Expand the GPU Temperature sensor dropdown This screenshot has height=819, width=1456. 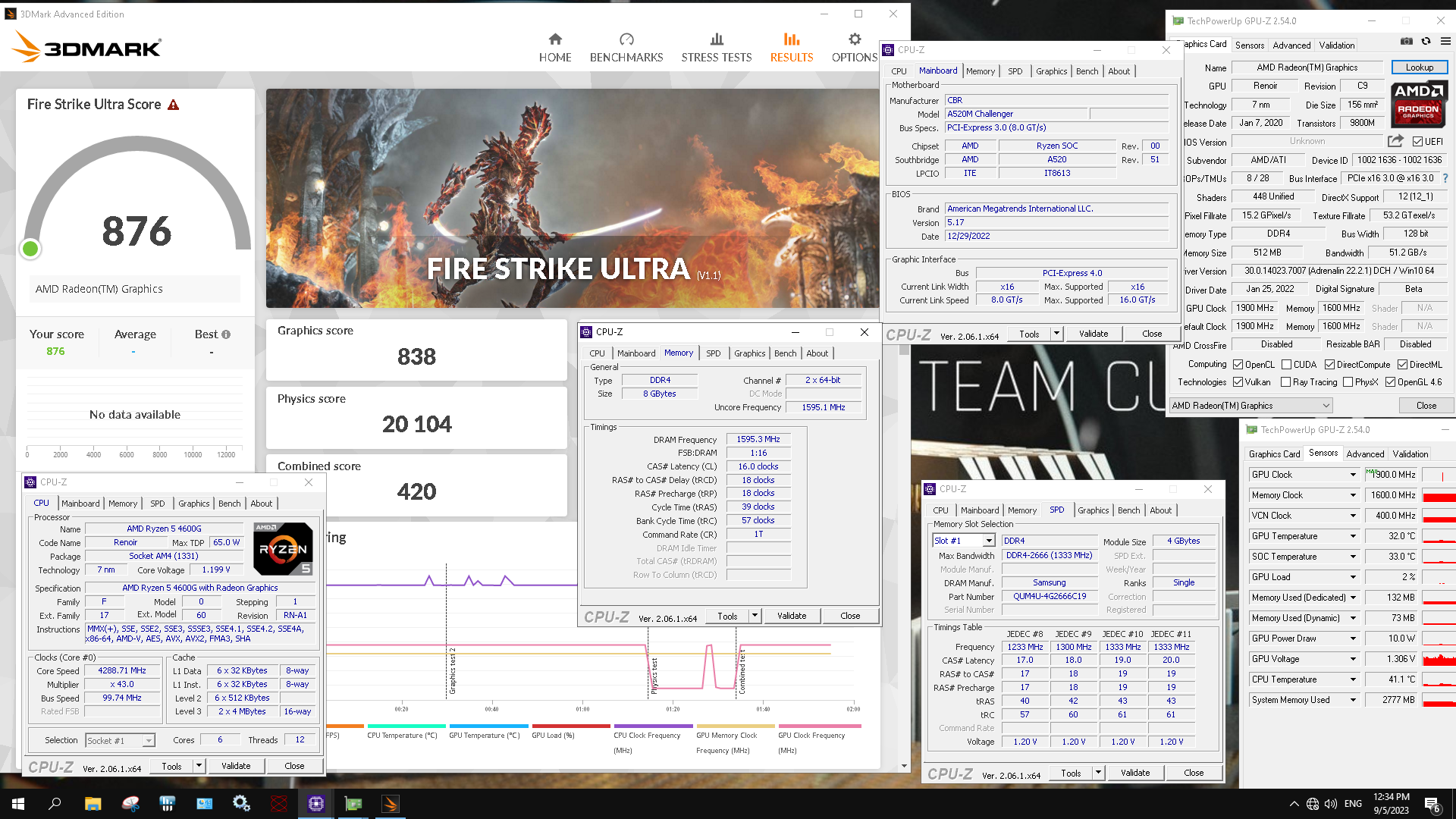tap(1353, 536)
